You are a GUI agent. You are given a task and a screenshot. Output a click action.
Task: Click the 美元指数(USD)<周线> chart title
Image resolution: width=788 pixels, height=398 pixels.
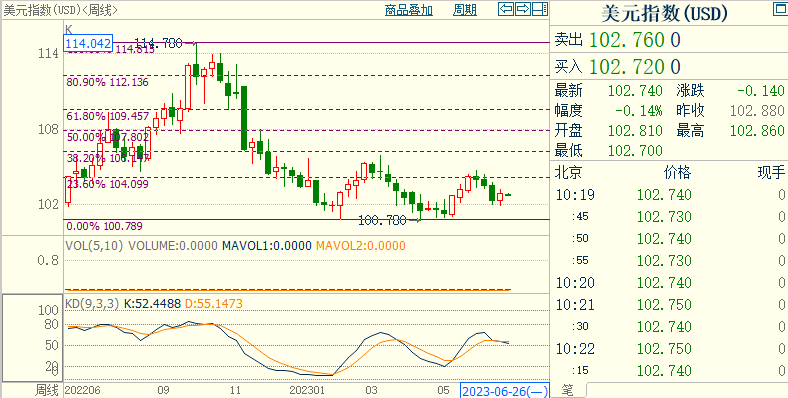click(x=61, y=10)
